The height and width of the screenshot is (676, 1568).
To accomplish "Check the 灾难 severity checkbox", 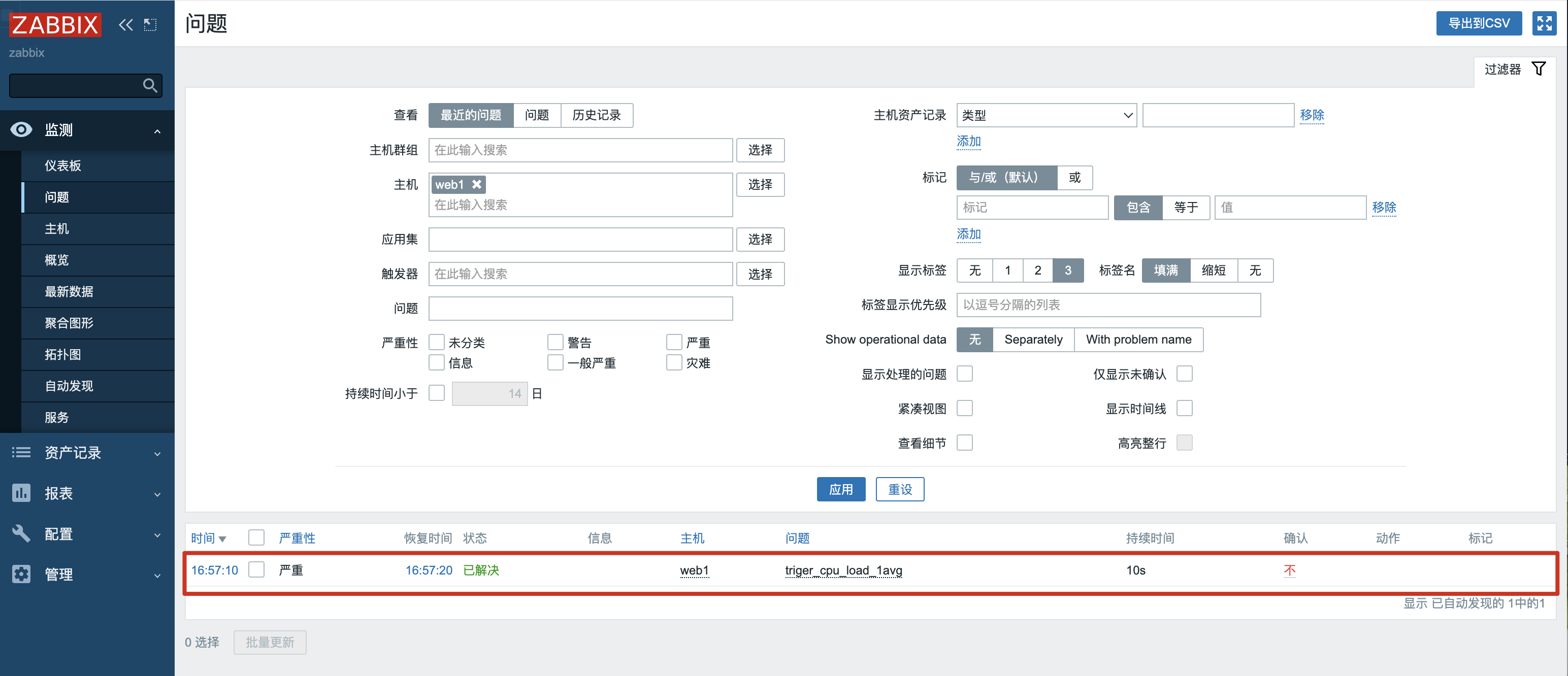I will 674,363.
